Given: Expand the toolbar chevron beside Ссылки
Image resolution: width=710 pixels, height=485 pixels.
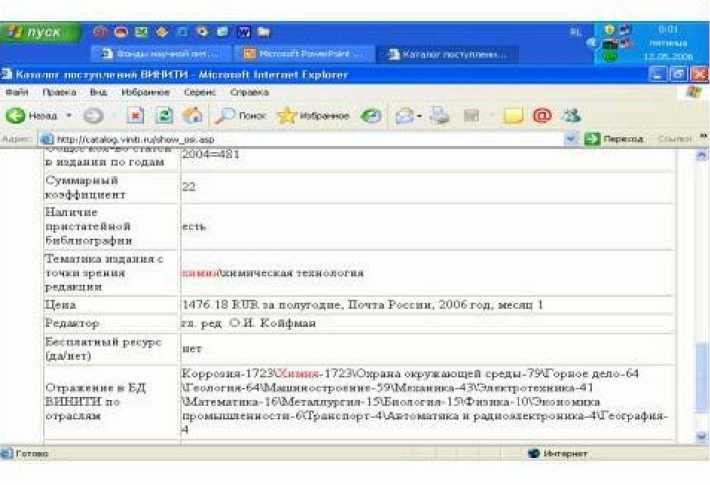Looking at the screenshot, I should point(703,136).
